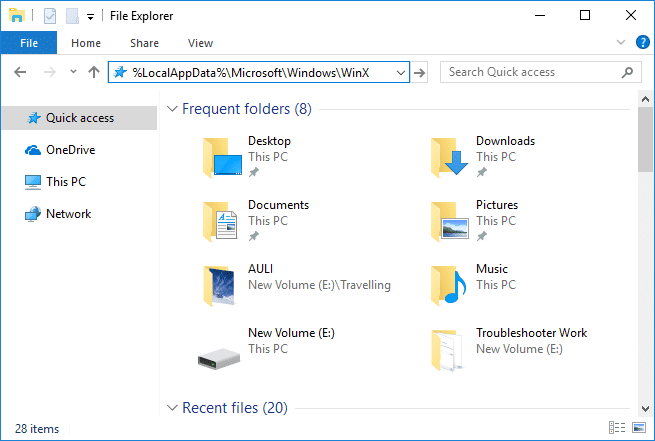
Task: Click the search magnifier icon
Action: [x=628, y=72]
